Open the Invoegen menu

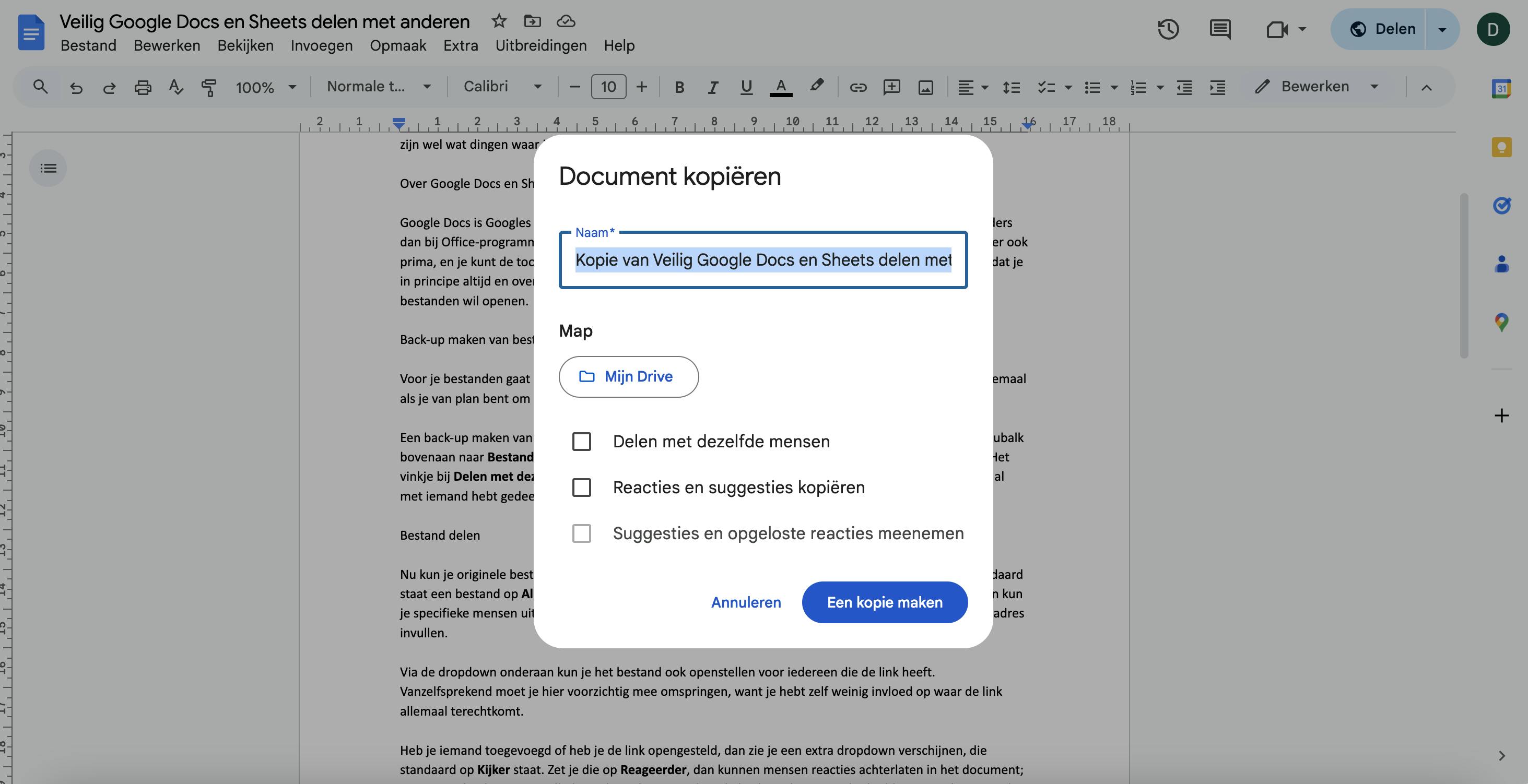pos(321,45)
